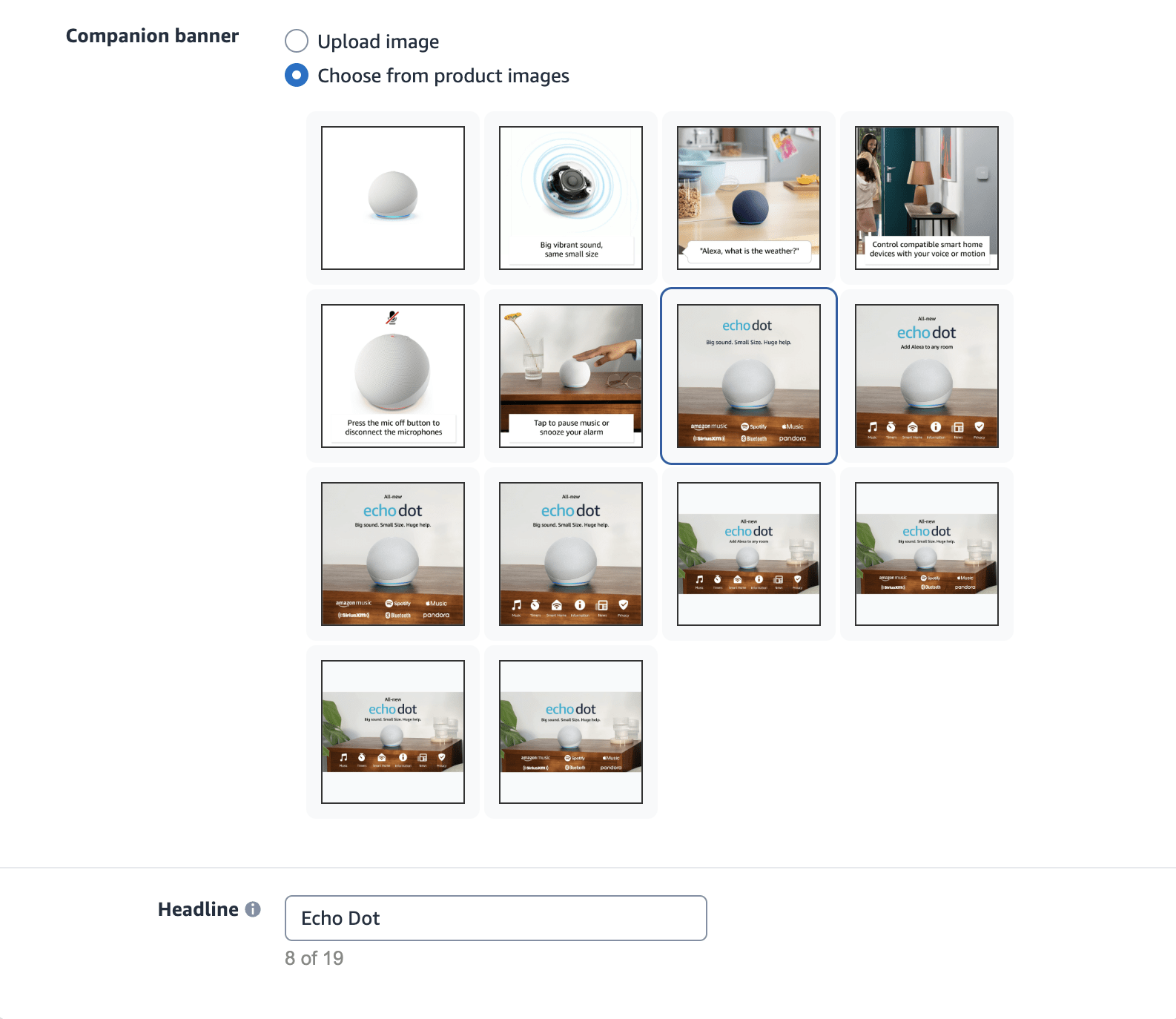Screen dimensions: 1176x1019
Task: Select the Upload image radio option
Action: point(297,42)
